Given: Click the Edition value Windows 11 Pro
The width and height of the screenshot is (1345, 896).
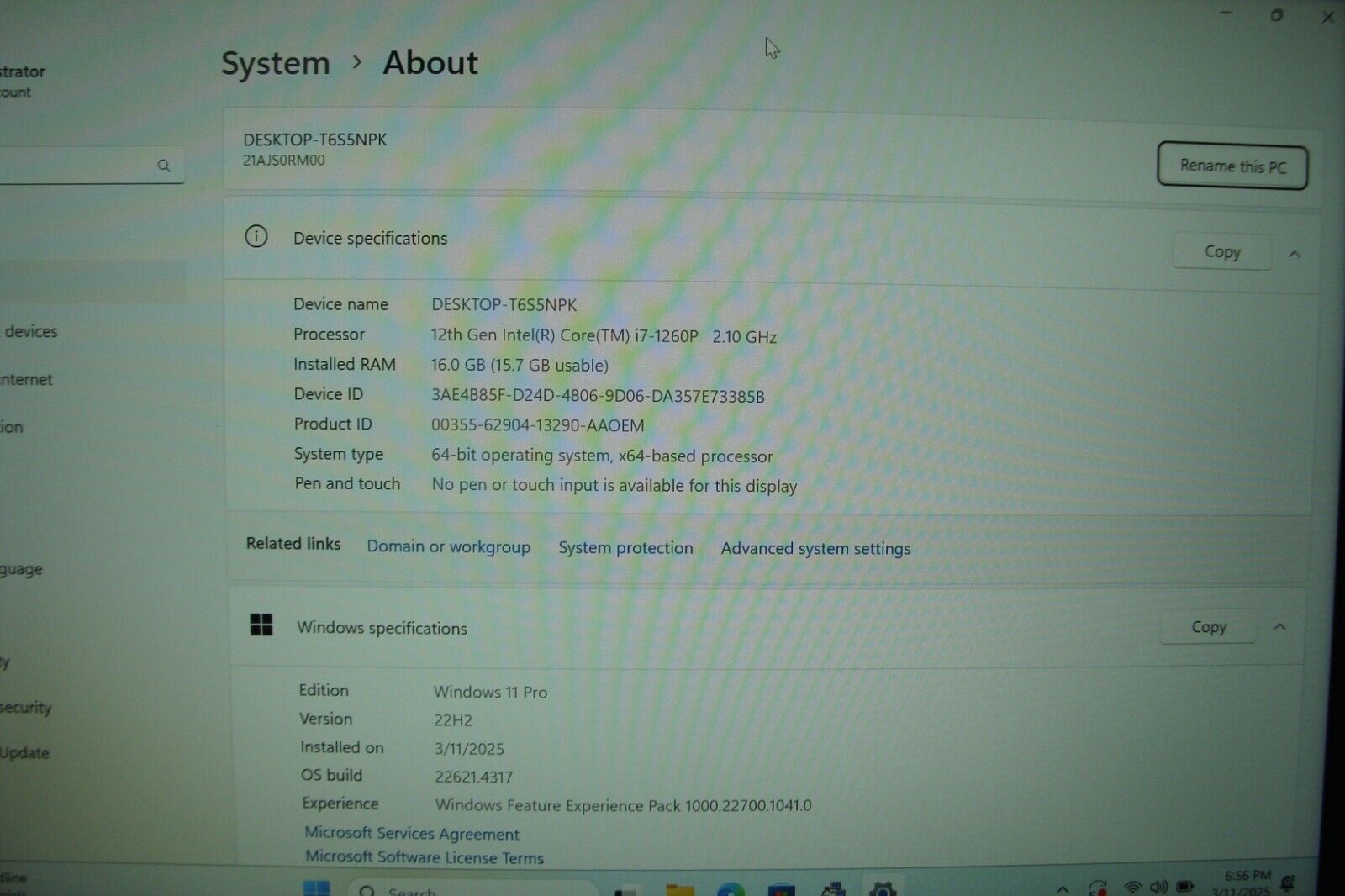Looking at the screenshot, I should tap(490, 692).
